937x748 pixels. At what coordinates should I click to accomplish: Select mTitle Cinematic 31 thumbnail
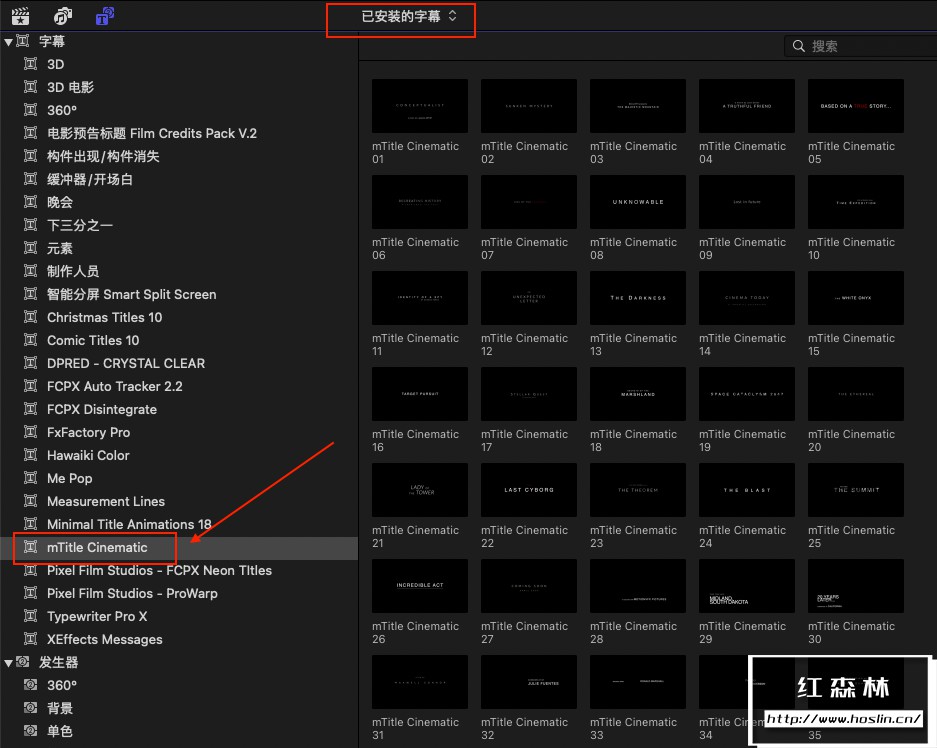[x=420, y=682]
